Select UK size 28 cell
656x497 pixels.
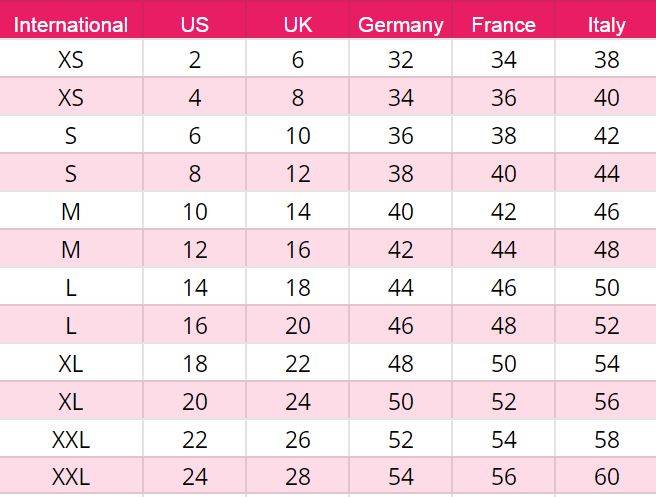point(298,477)
